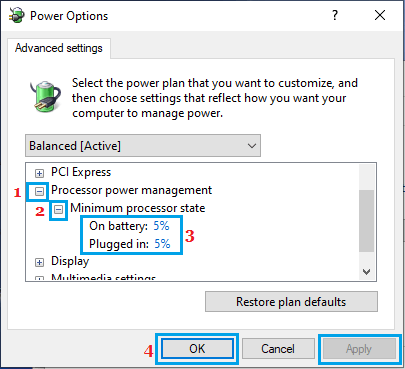Confirm settings with the OK button

pyautogui.click(x=197, y=349)
